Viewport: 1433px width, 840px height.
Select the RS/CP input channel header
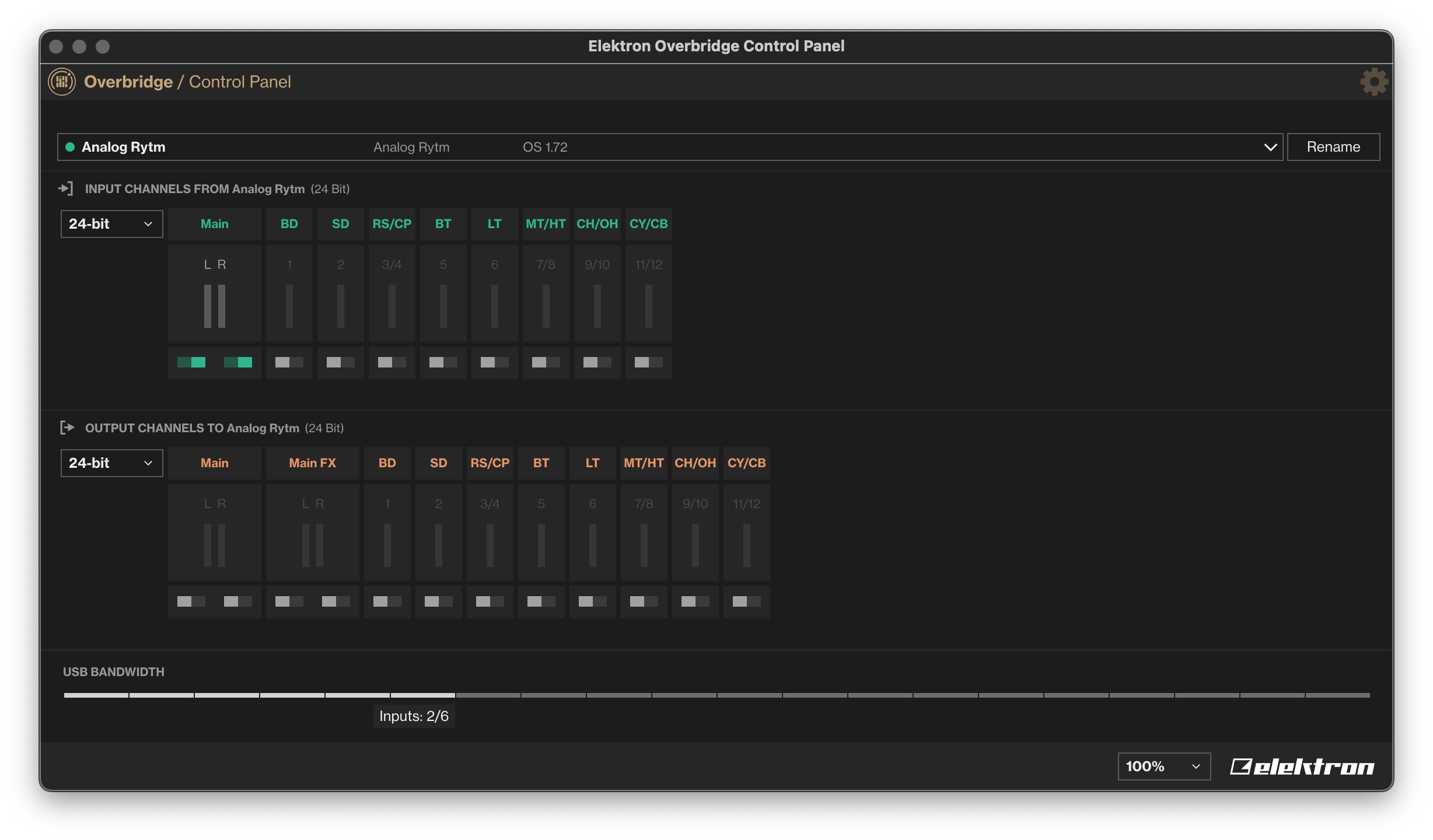(x=392, y=224)
